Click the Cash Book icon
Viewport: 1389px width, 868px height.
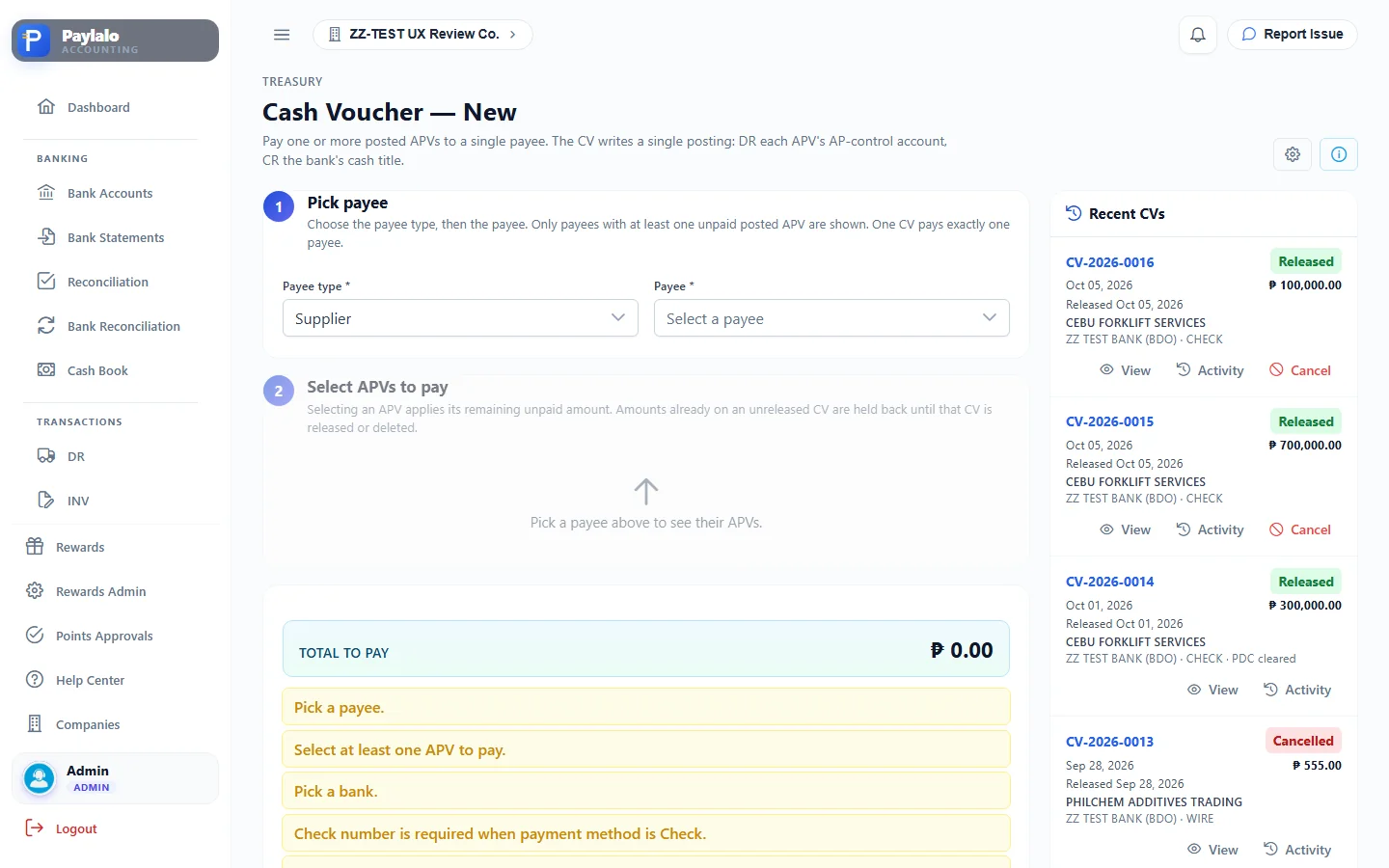(x=46, y=370)
